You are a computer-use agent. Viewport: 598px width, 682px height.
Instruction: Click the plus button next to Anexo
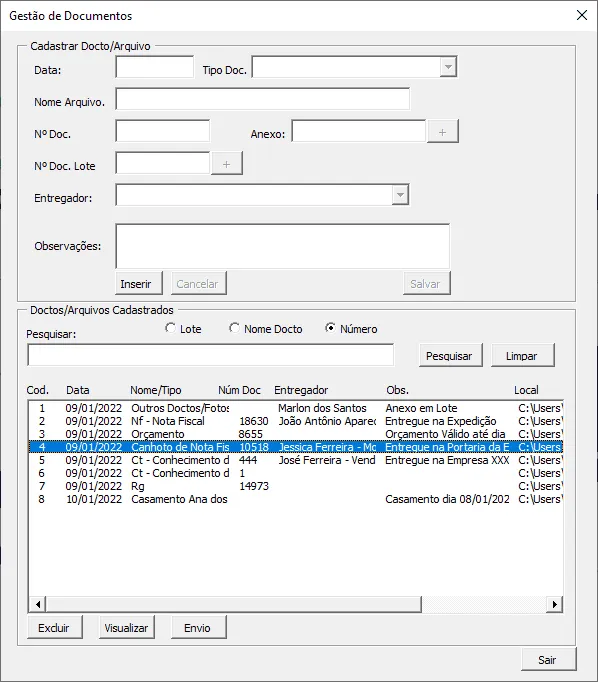click(x=442, y=132)
